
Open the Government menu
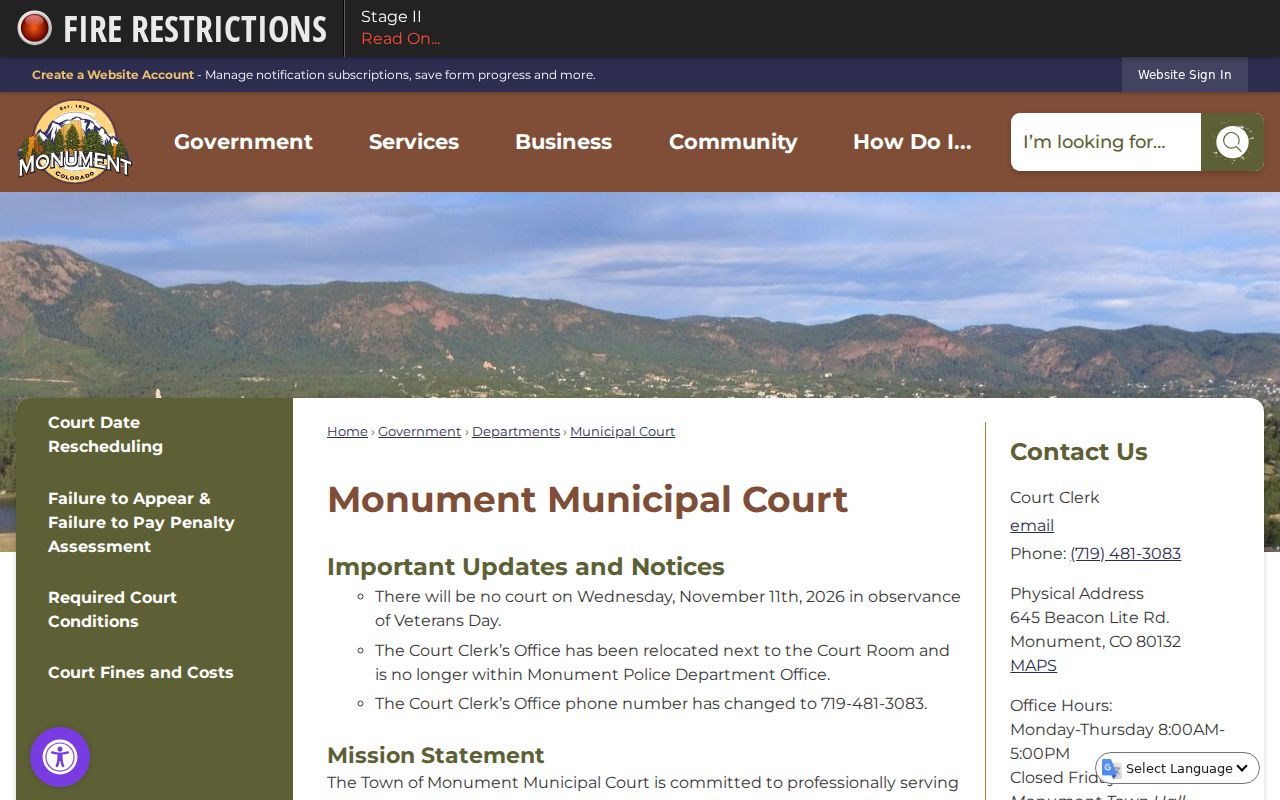tap(243, 142)
